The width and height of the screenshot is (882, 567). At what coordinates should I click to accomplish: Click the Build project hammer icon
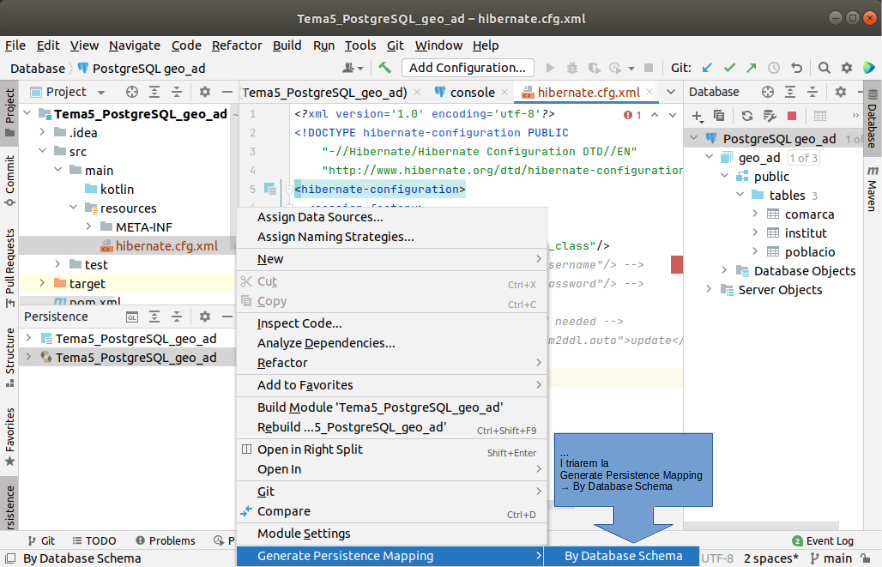385,68
